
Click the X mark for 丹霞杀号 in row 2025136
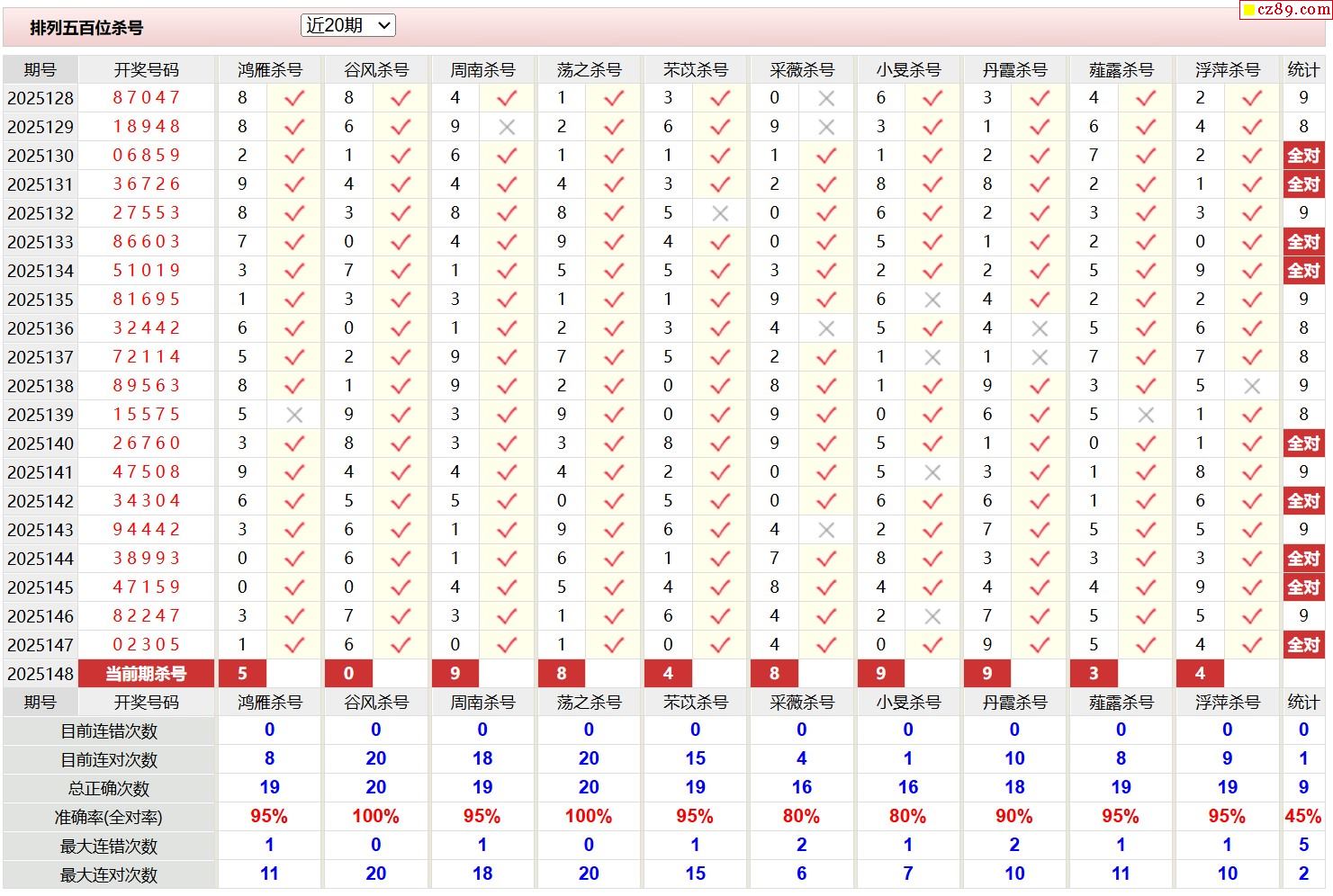point(1040,328)
